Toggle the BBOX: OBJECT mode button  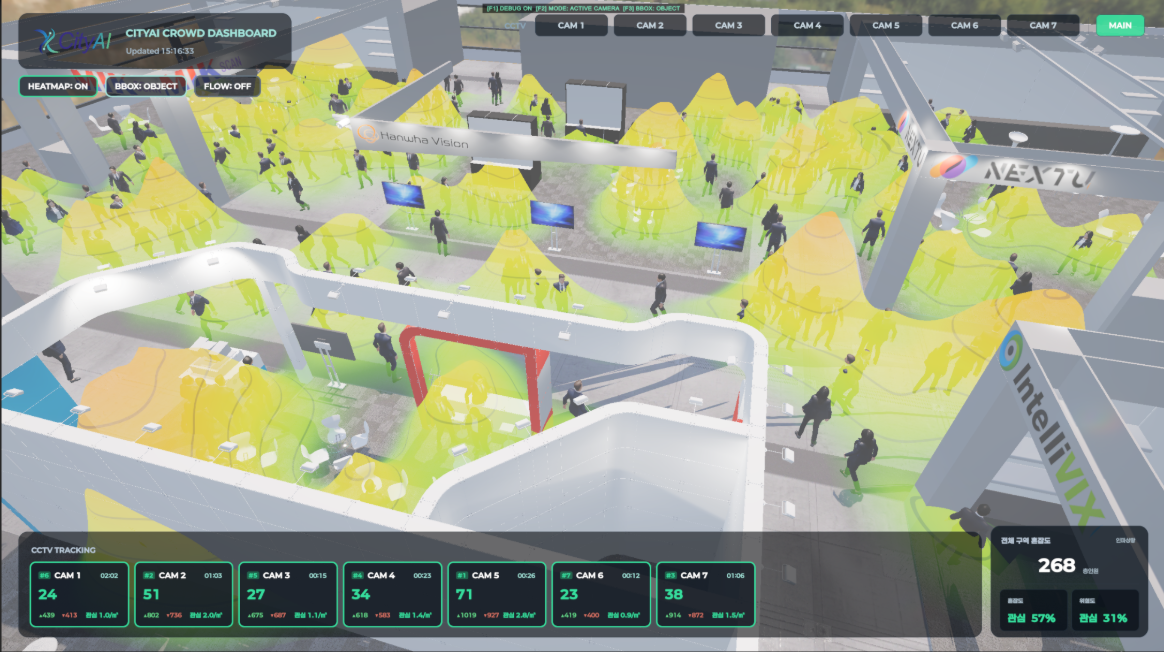click(x=146, y=86)
